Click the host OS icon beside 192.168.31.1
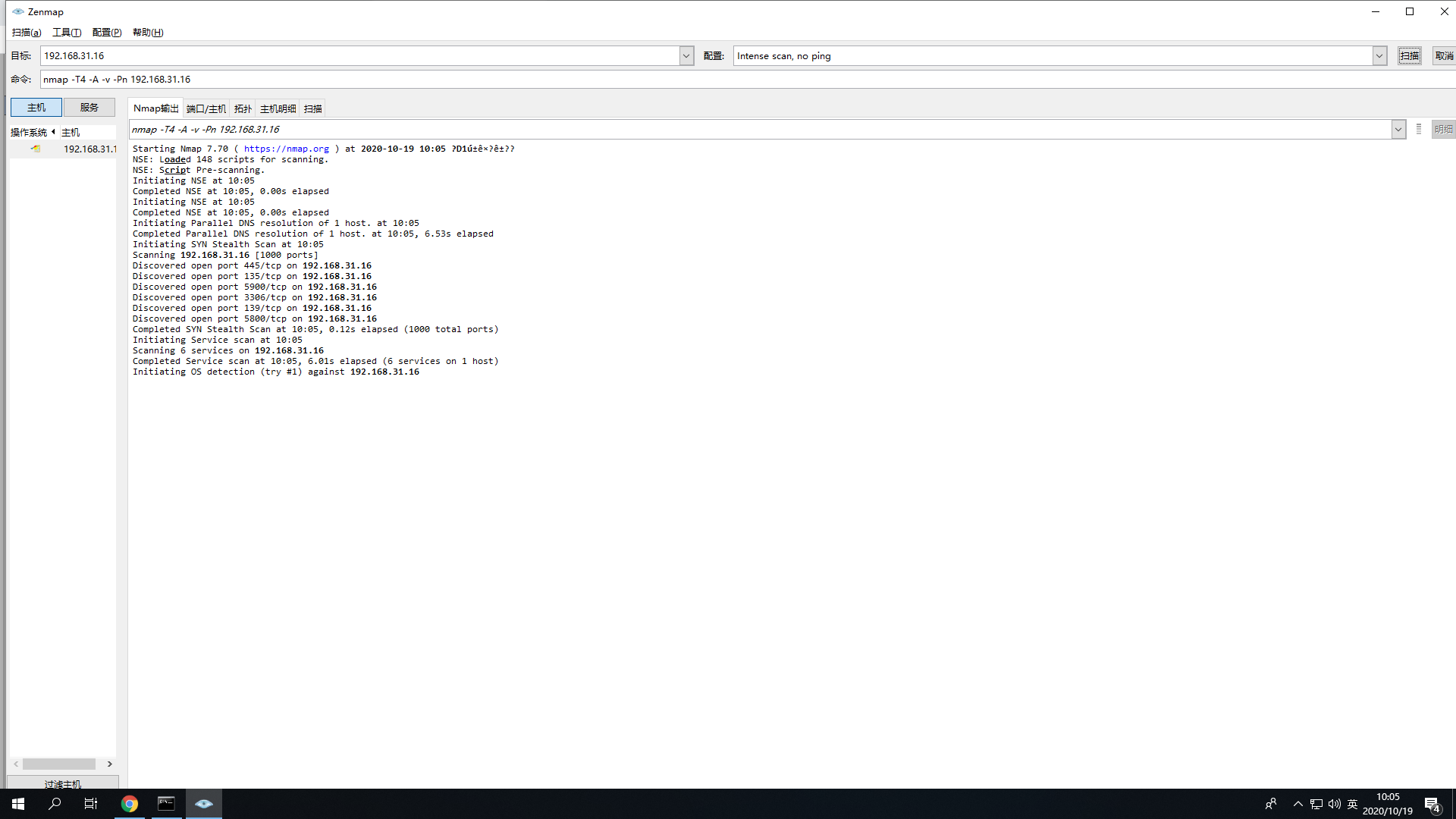The width and height of the screenshot is (1456, 819). 36,149
